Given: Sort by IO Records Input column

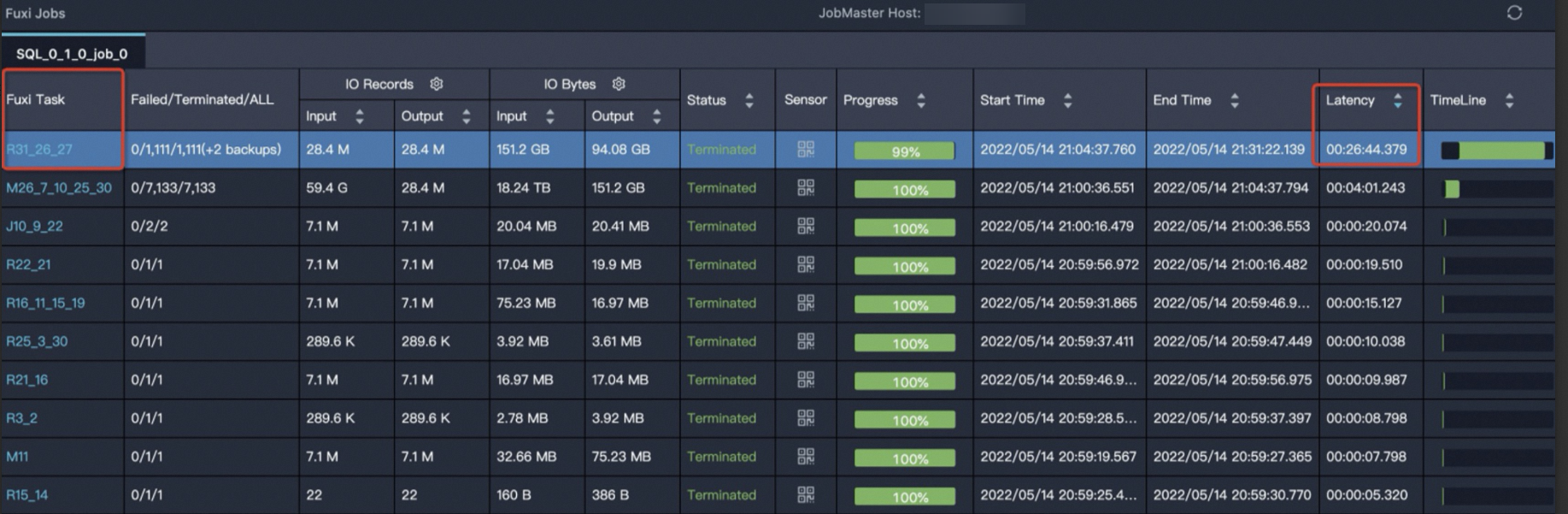Looking at the screenshot, I should point(360,116).
